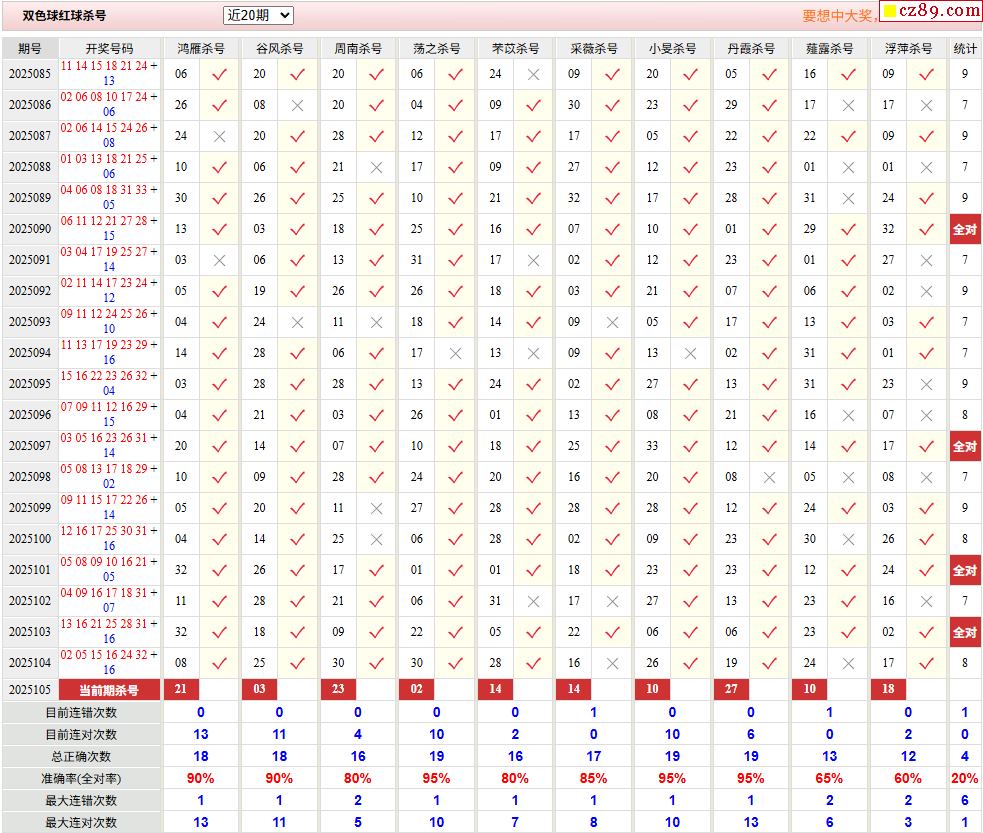Click the 谷风 current kill number 03

pyautogui.click(x=260, y=689)
